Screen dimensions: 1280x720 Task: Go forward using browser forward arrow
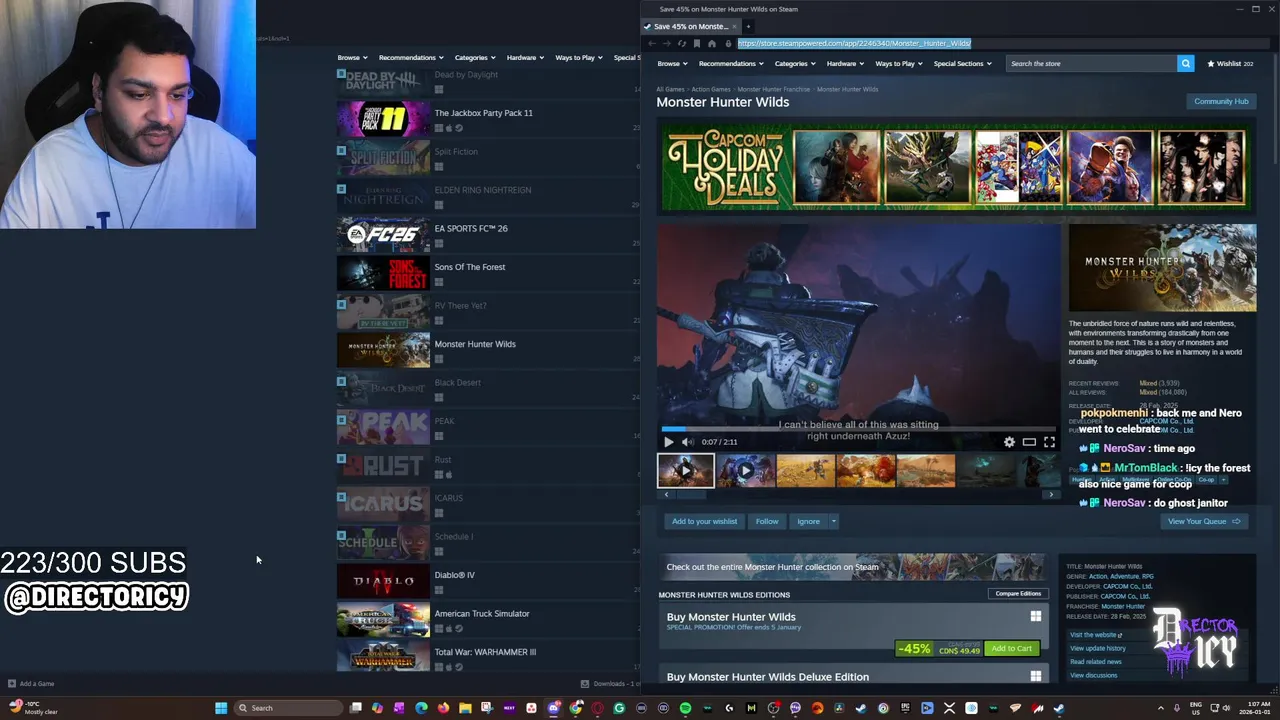pos(667,43)
